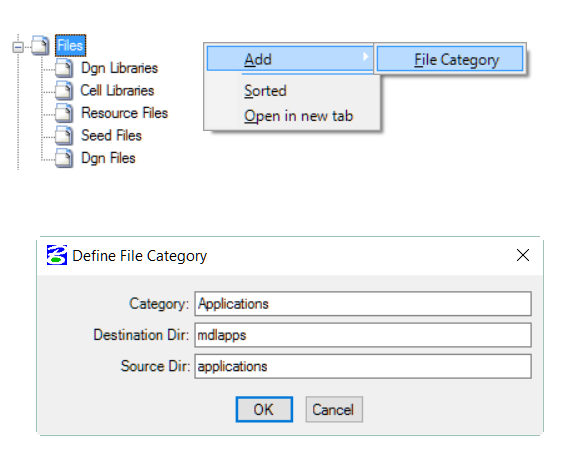Click the Define File Category app icon
The image size is (581, 466).
[x=57, y=255]
